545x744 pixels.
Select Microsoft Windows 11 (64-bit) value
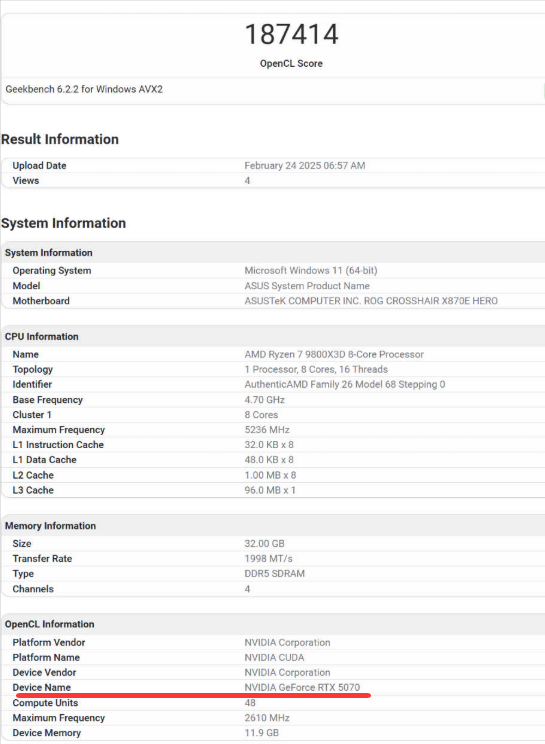[x=311, y=270]
